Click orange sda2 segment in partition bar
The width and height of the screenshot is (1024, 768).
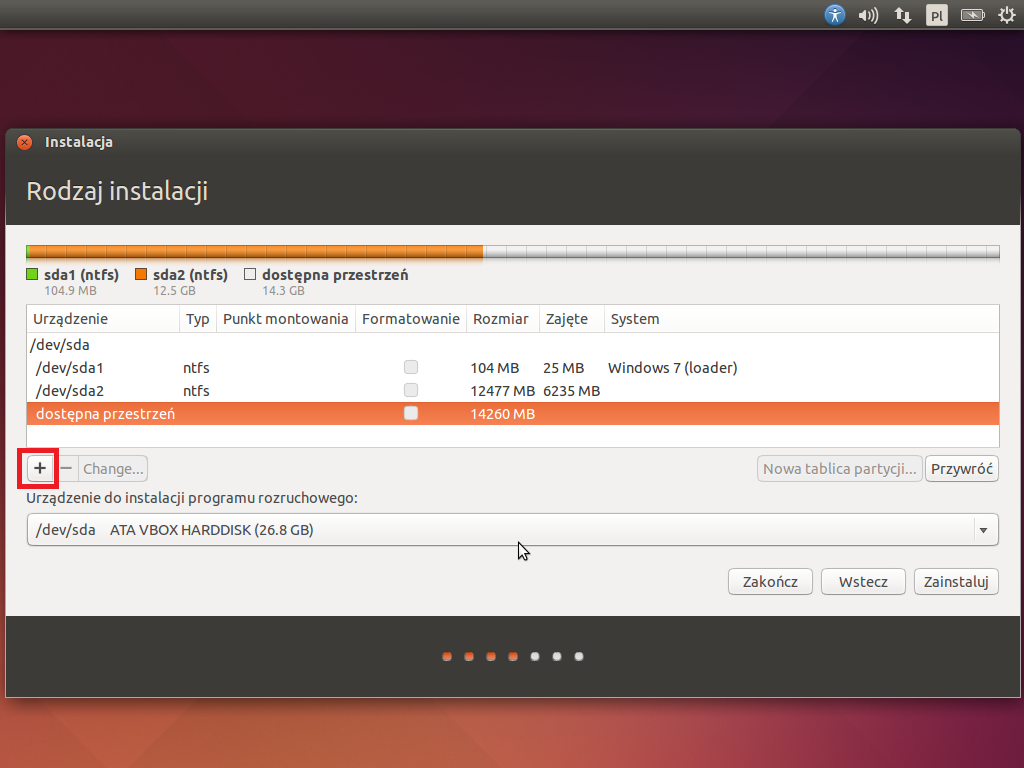(257, 253)
